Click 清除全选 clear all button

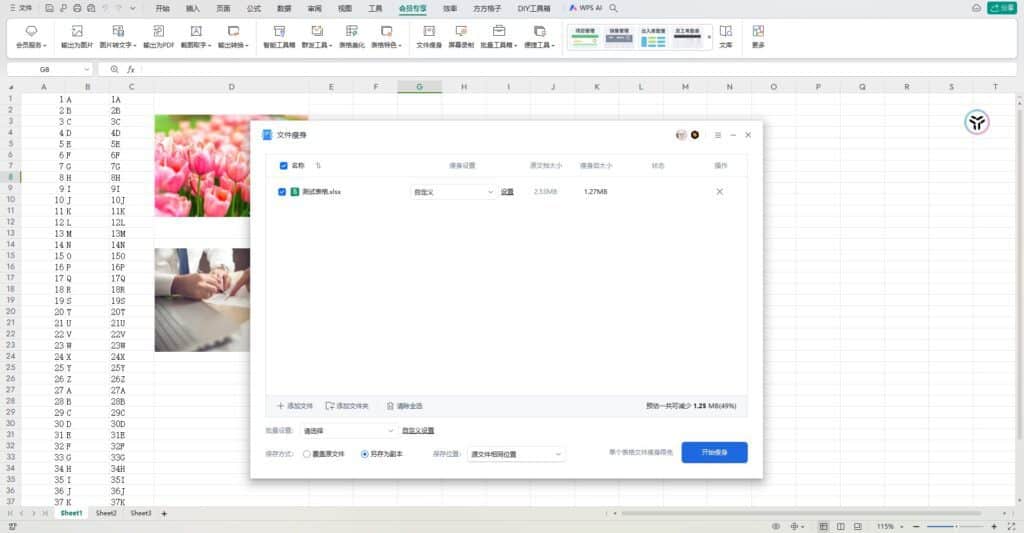tap(405, 406)
